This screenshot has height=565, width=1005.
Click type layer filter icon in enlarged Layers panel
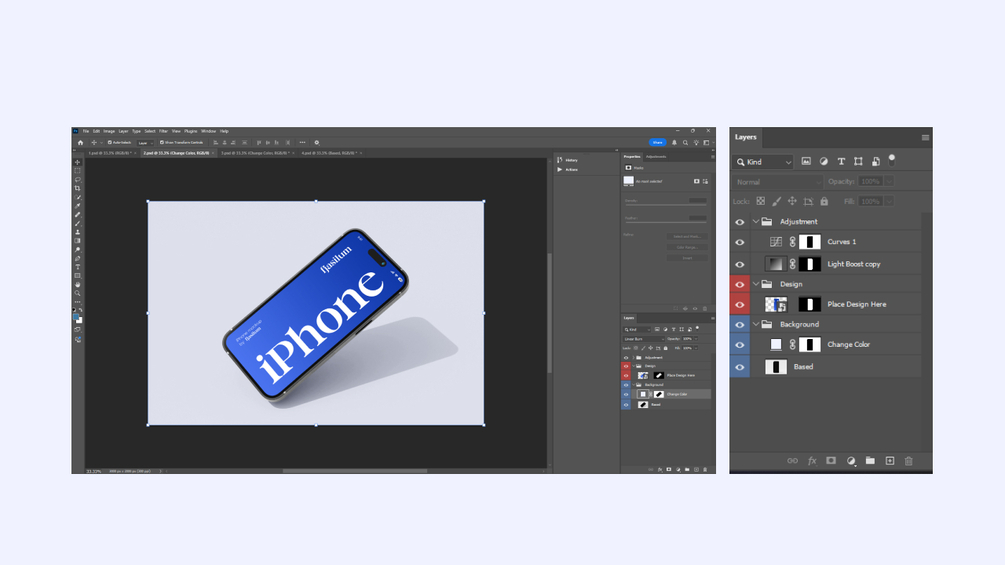pyautogui.click(x=841, y=161)
